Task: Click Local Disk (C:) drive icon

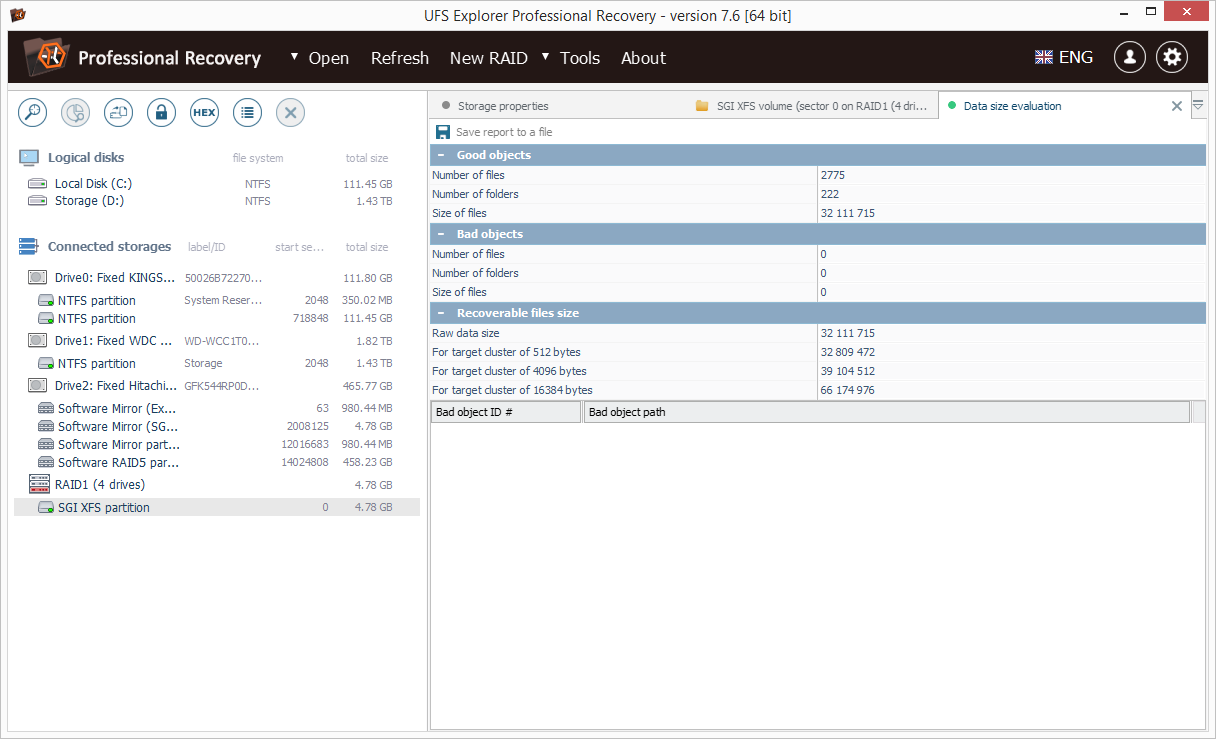Action: point(38,184)
